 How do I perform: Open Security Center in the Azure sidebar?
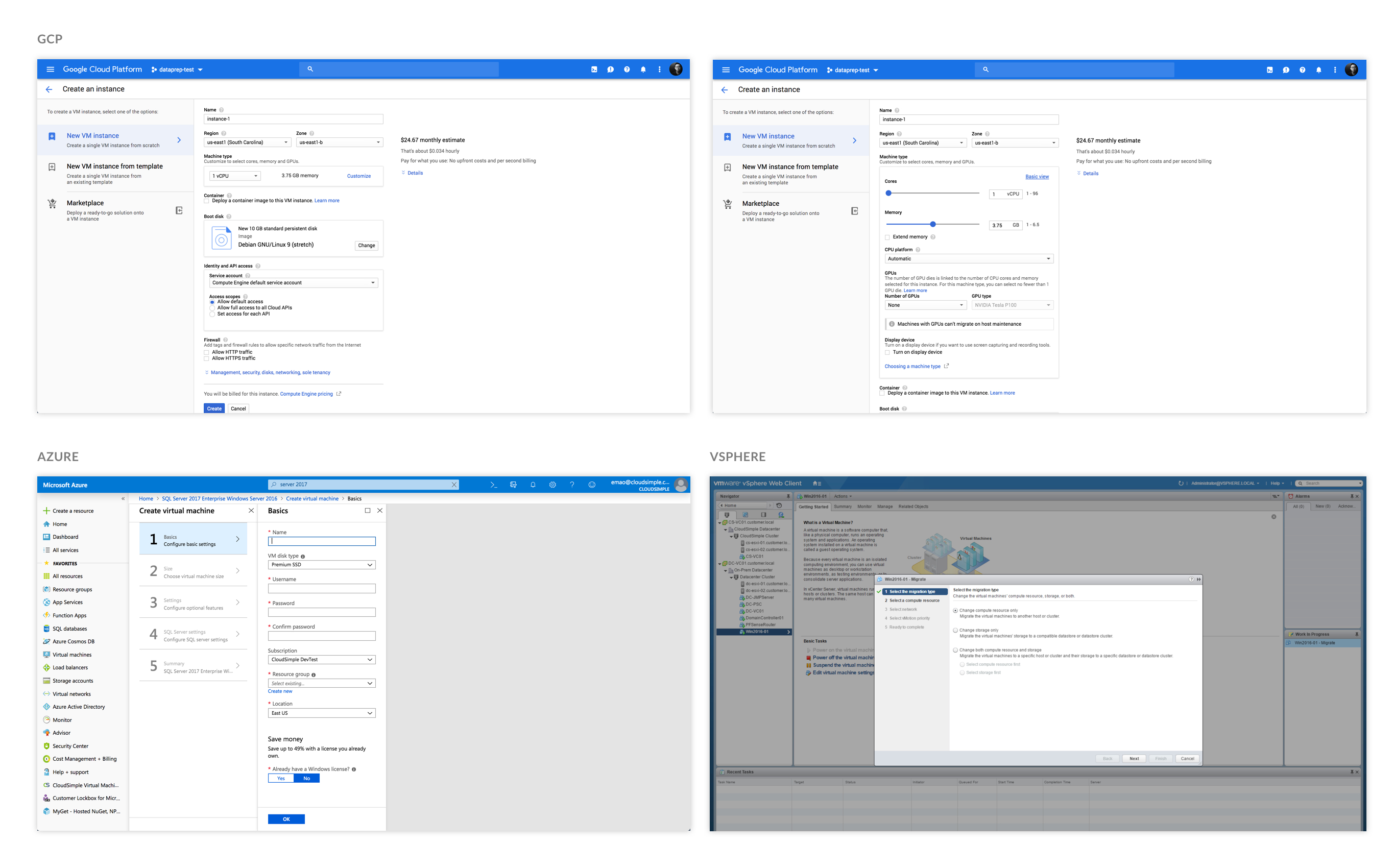pos(65,746)
